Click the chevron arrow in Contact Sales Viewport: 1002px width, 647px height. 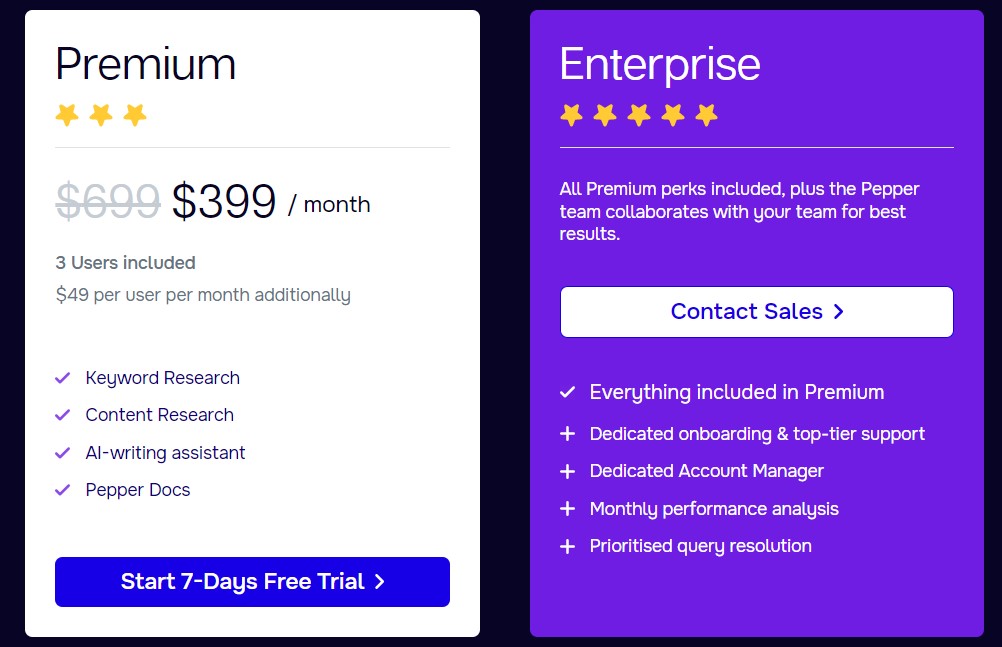[838, 311]
